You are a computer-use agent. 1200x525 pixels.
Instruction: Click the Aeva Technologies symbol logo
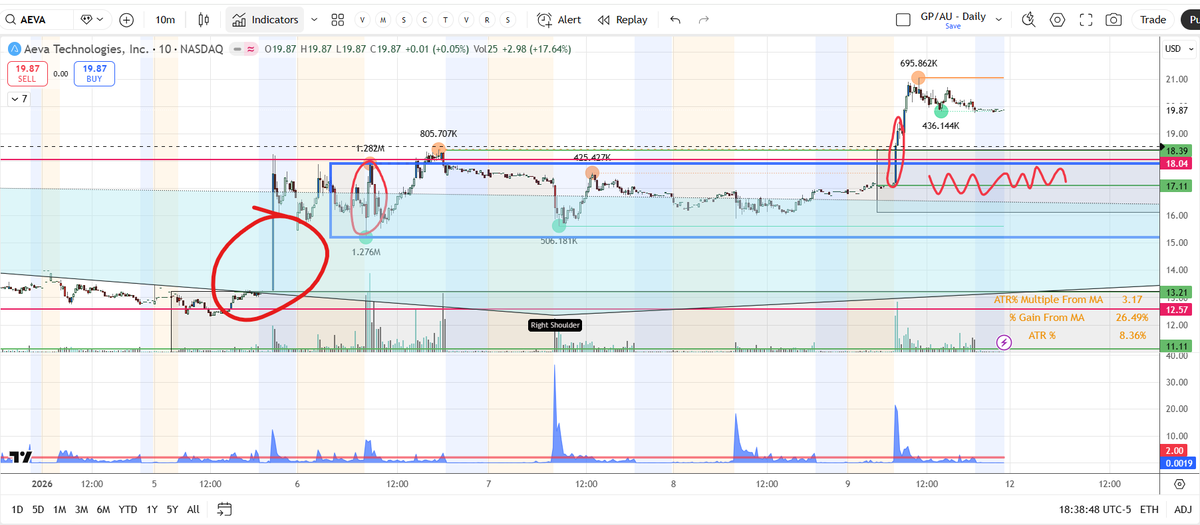point(14,48)
